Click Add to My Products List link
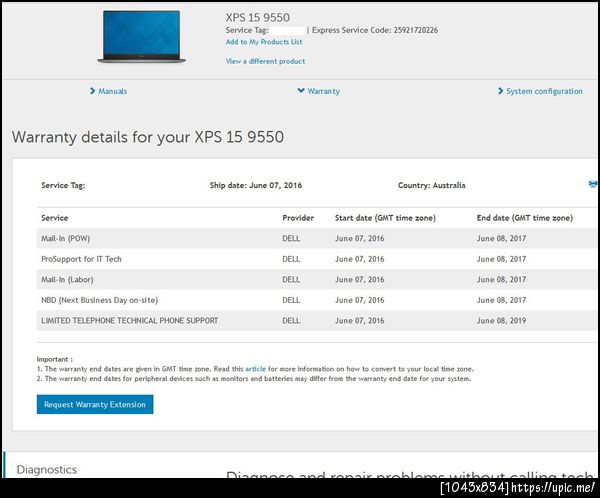This screenshot has height=498, width=600. (x=264, y=42)
